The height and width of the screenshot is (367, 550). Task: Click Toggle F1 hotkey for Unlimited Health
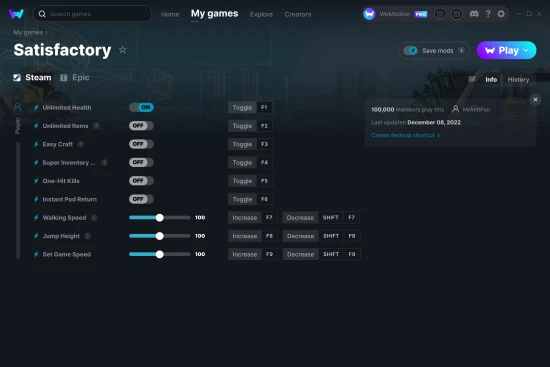250,107
